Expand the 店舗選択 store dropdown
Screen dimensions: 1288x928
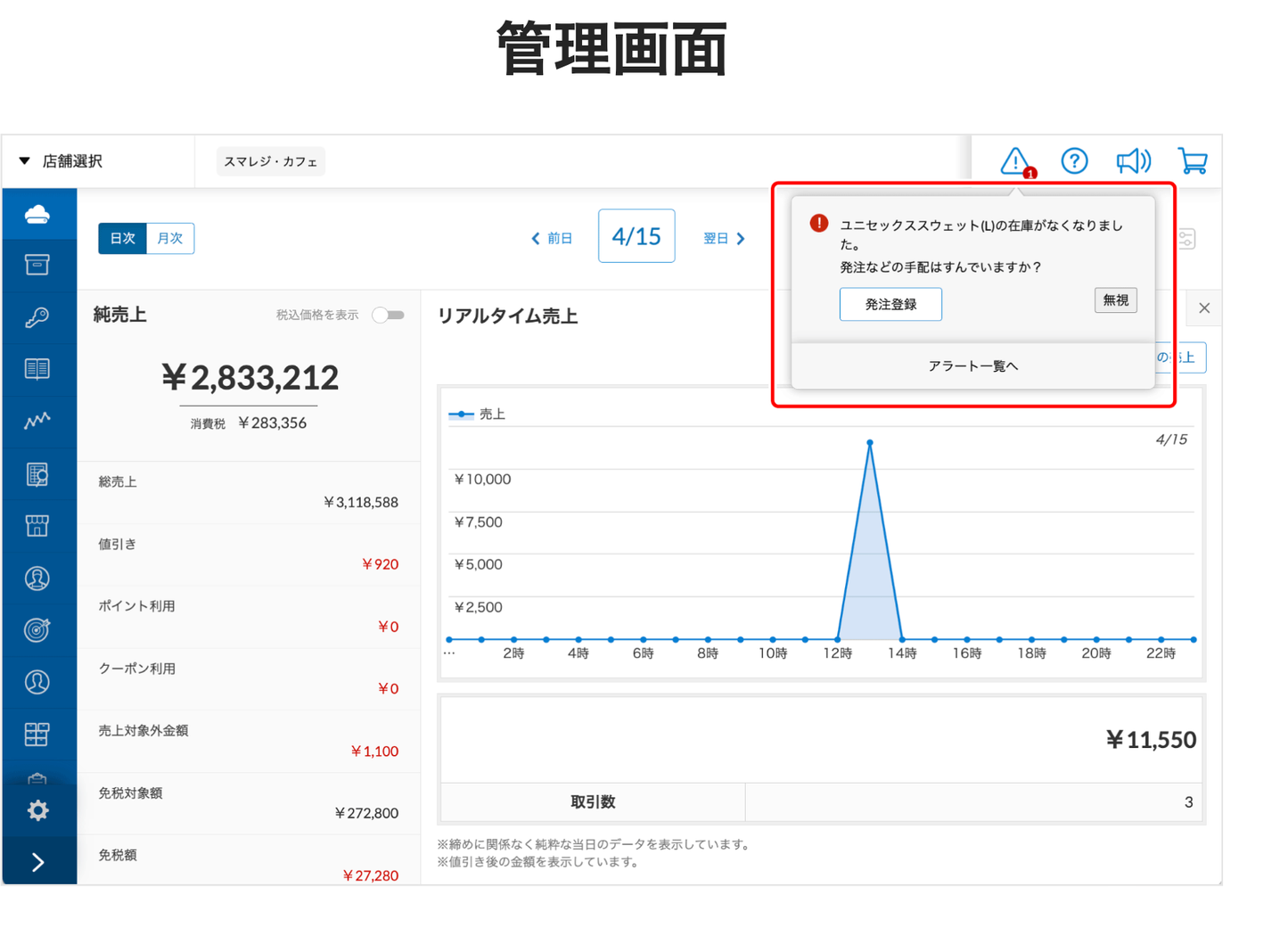62,161
